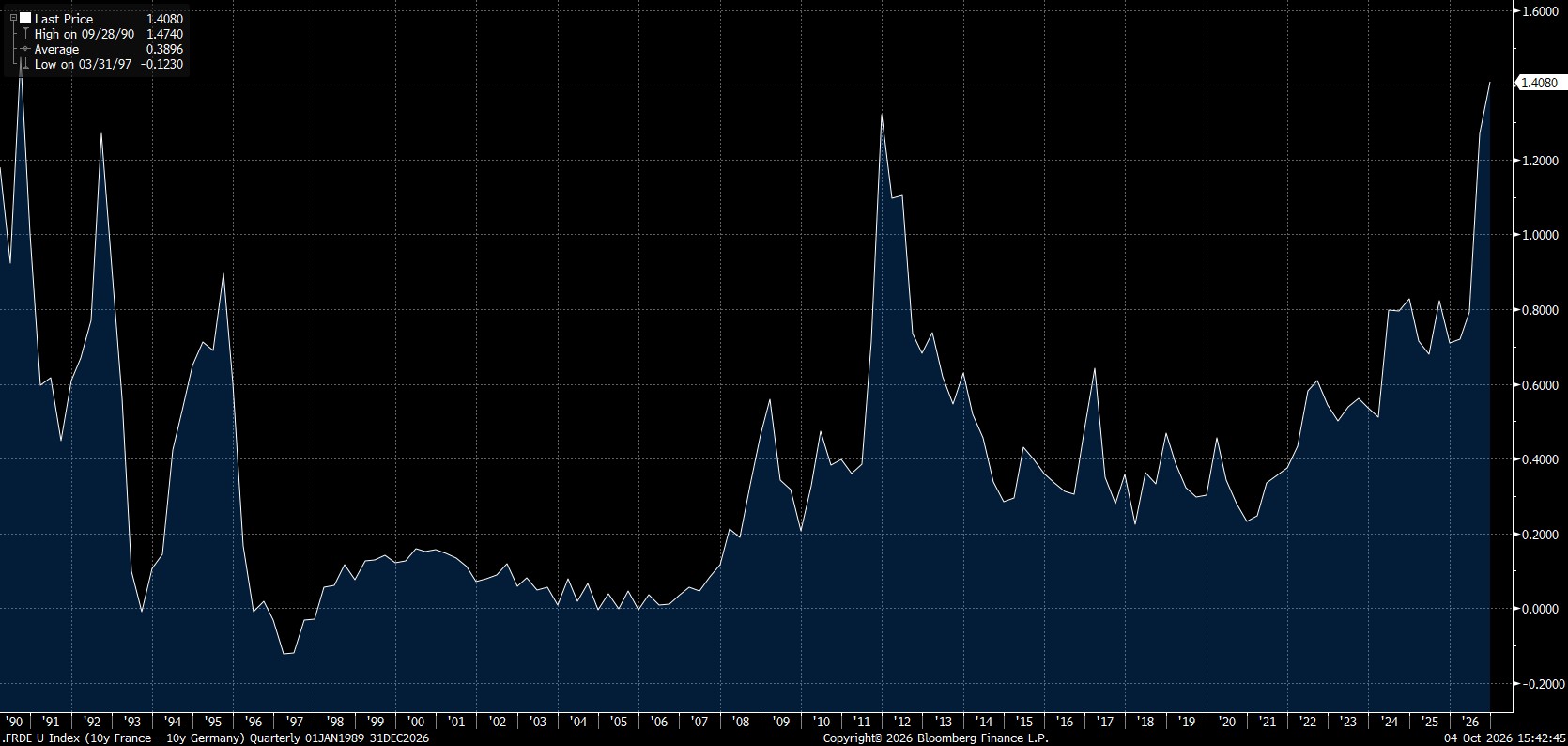Screen dimensions: 1568x746
Task: Click the '24 year label on x-axis
Action: [x=1390, y=722]
